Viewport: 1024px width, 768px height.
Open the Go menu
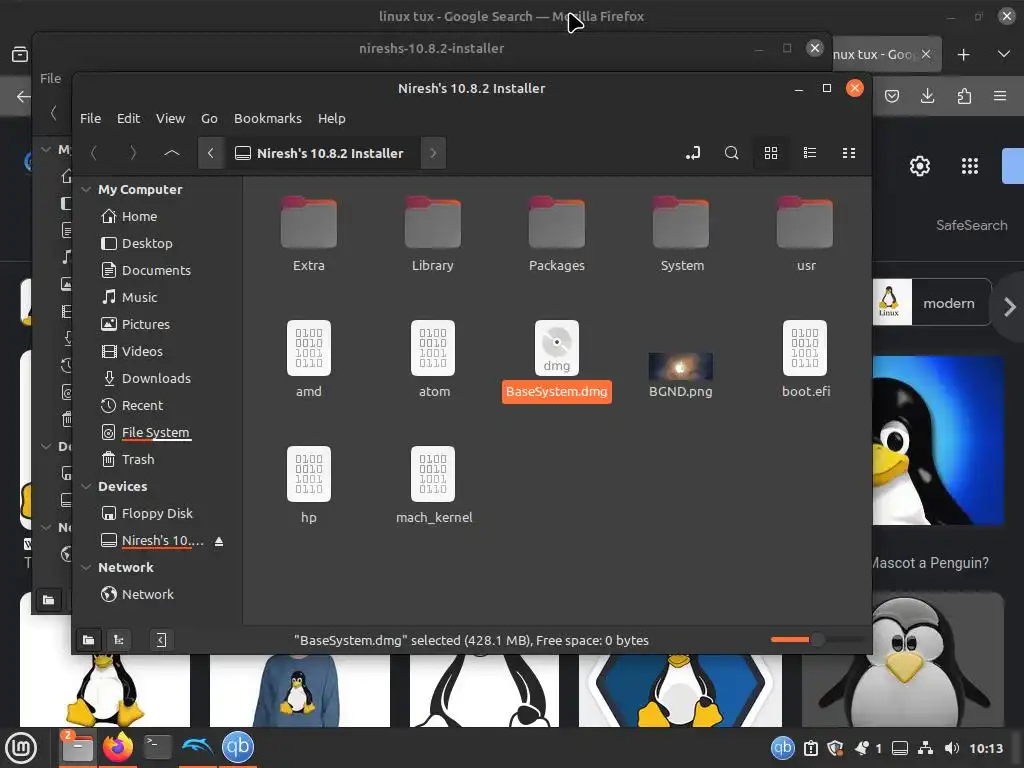209,118
